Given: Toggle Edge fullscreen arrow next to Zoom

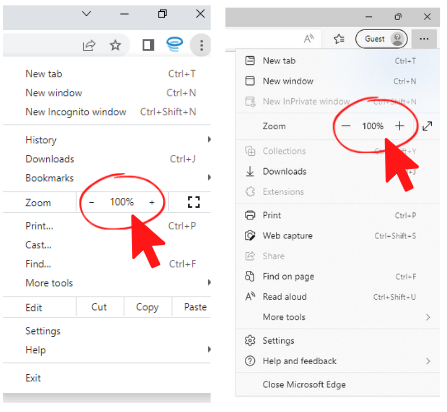Looking at the screenshot, I should pyautogui.click(x=427, y=126).
